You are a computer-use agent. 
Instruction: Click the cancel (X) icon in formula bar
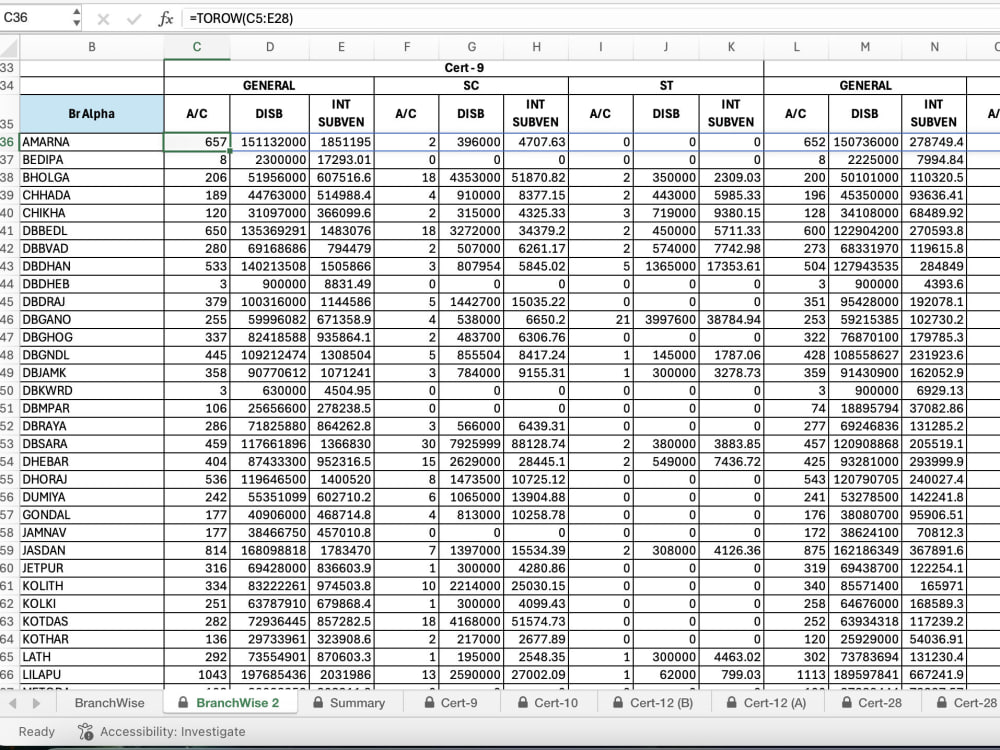tap(103, 19)
